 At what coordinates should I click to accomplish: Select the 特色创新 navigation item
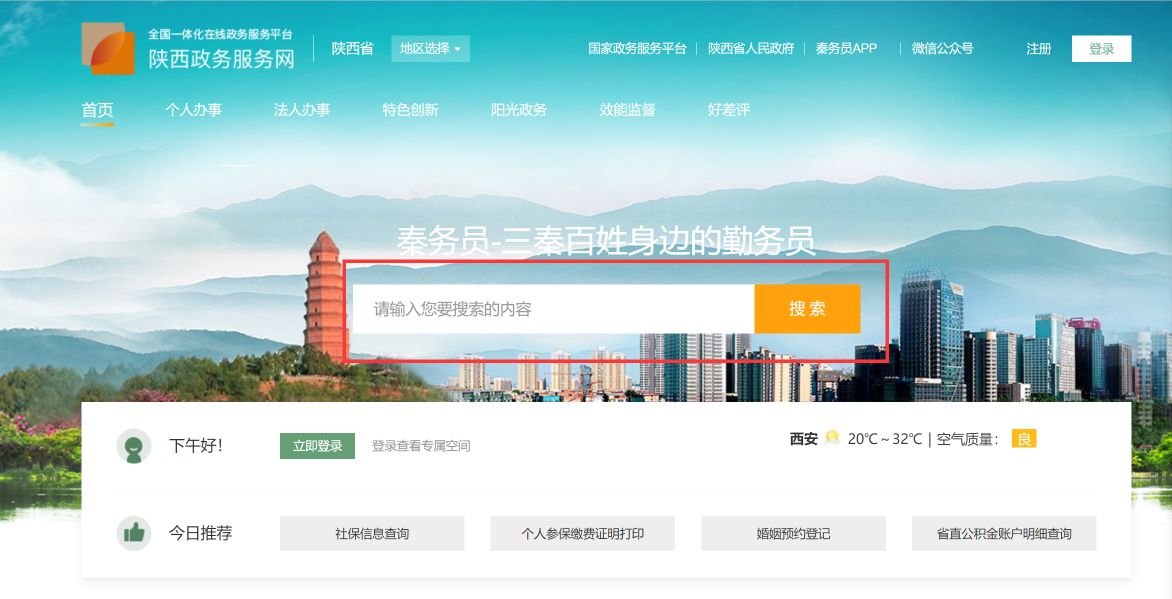click(410, 110)
